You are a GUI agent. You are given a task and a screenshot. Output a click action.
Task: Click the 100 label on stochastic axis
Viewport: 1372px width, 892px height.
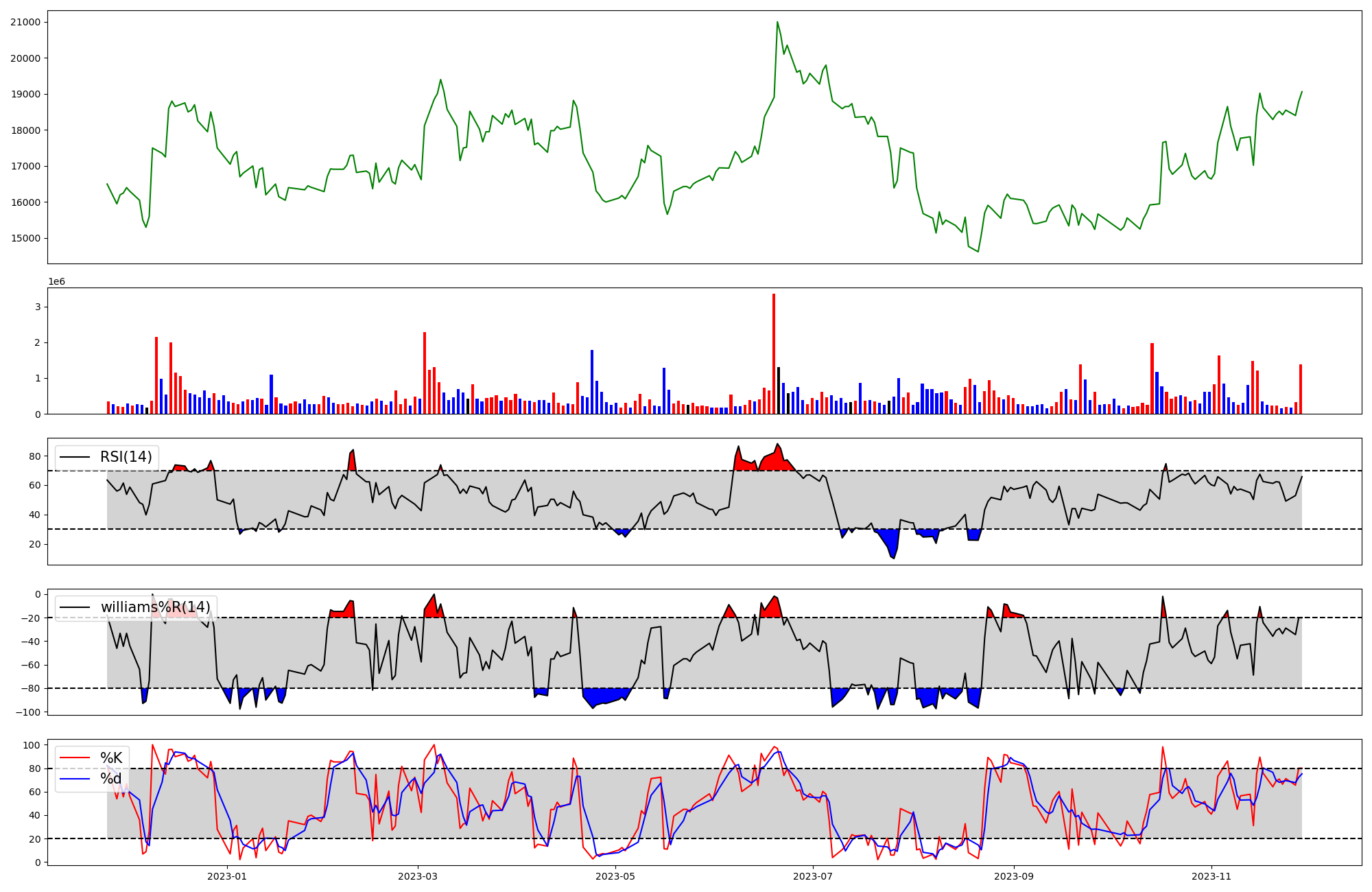(x=33, y=745)
